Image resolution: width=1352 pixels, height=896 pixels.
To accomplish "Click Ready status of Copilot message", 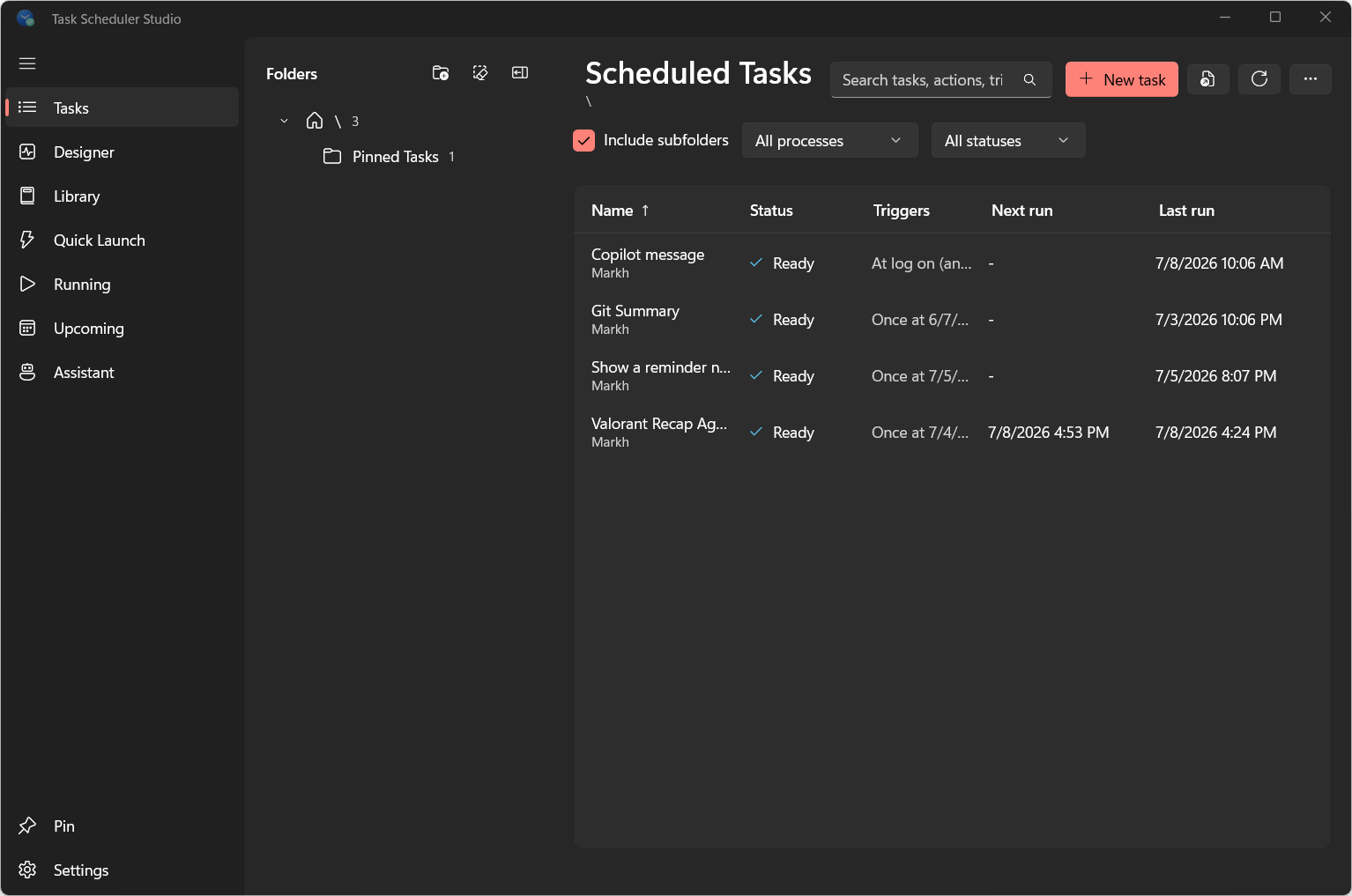I will tap(783, 263).
